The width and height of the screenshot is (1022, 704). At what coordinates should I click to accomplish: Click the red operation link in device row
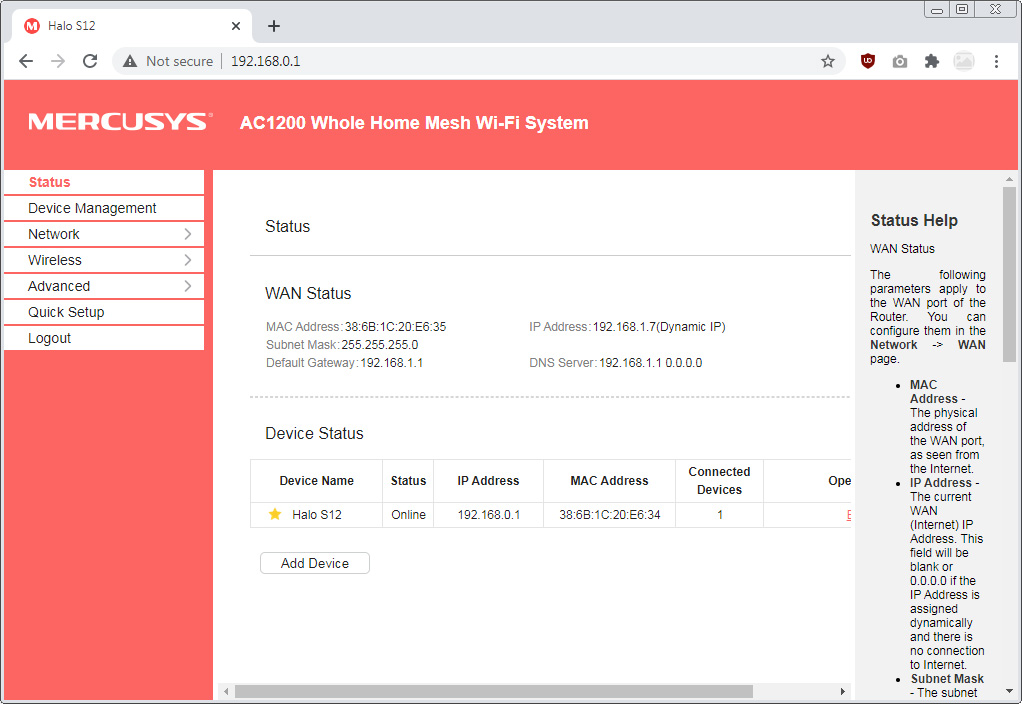coord(849,515)
